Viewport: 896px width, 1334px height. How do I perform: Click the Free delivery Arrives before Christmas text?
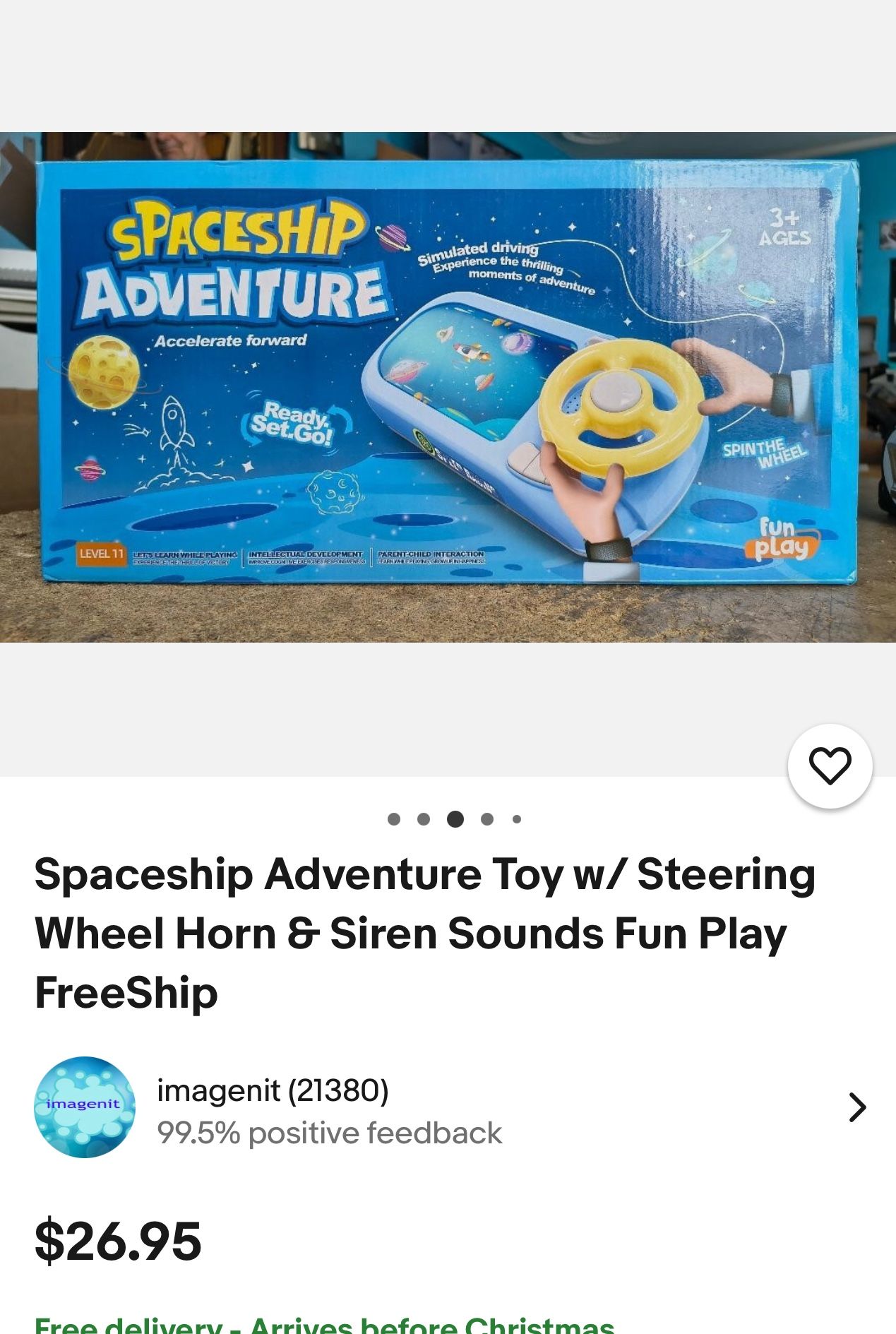click(324, 1324)
